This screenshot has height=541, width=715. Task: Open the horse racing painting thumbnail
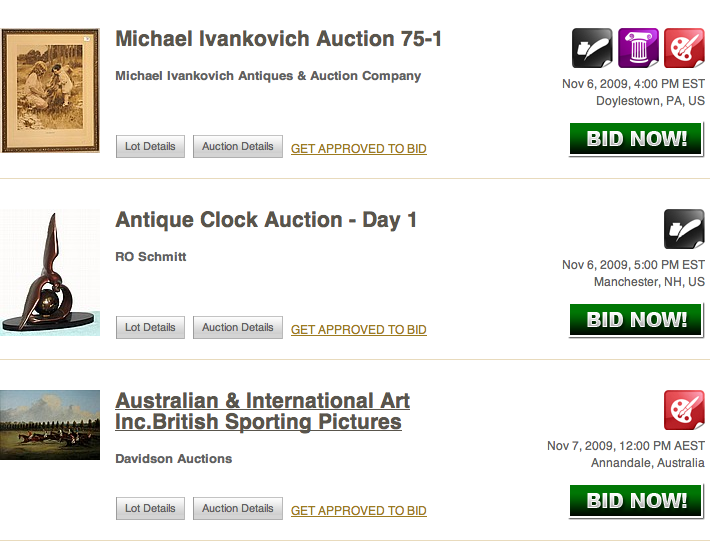coord(50,424)
